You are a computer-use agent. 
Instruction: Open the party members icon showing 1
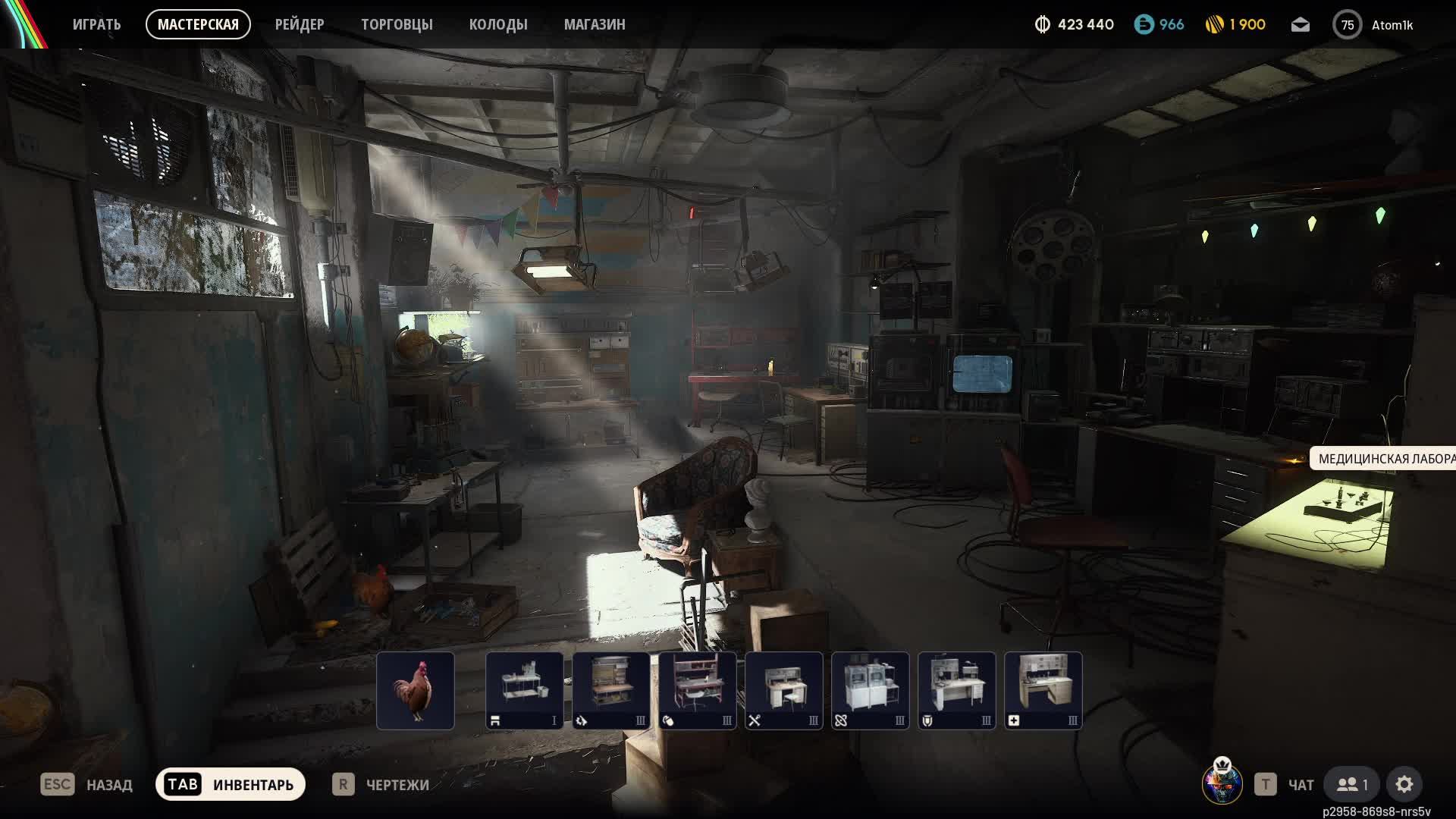pos(1352,784)
